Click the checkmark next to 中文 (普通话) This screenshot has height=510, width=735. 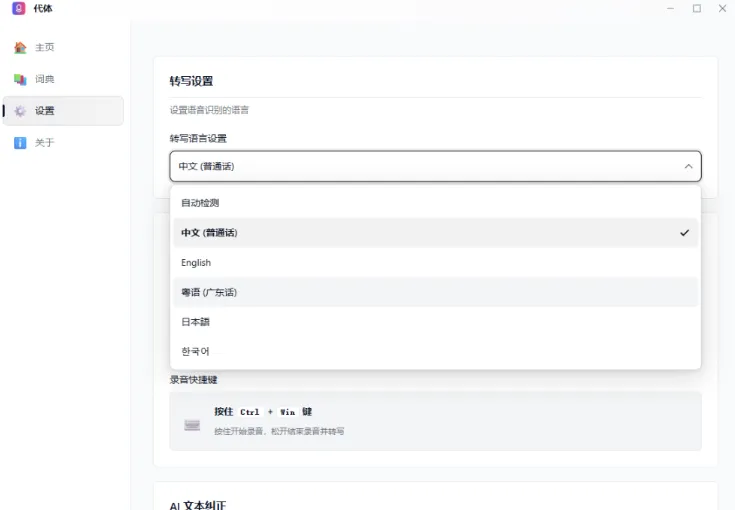[684, 233]
